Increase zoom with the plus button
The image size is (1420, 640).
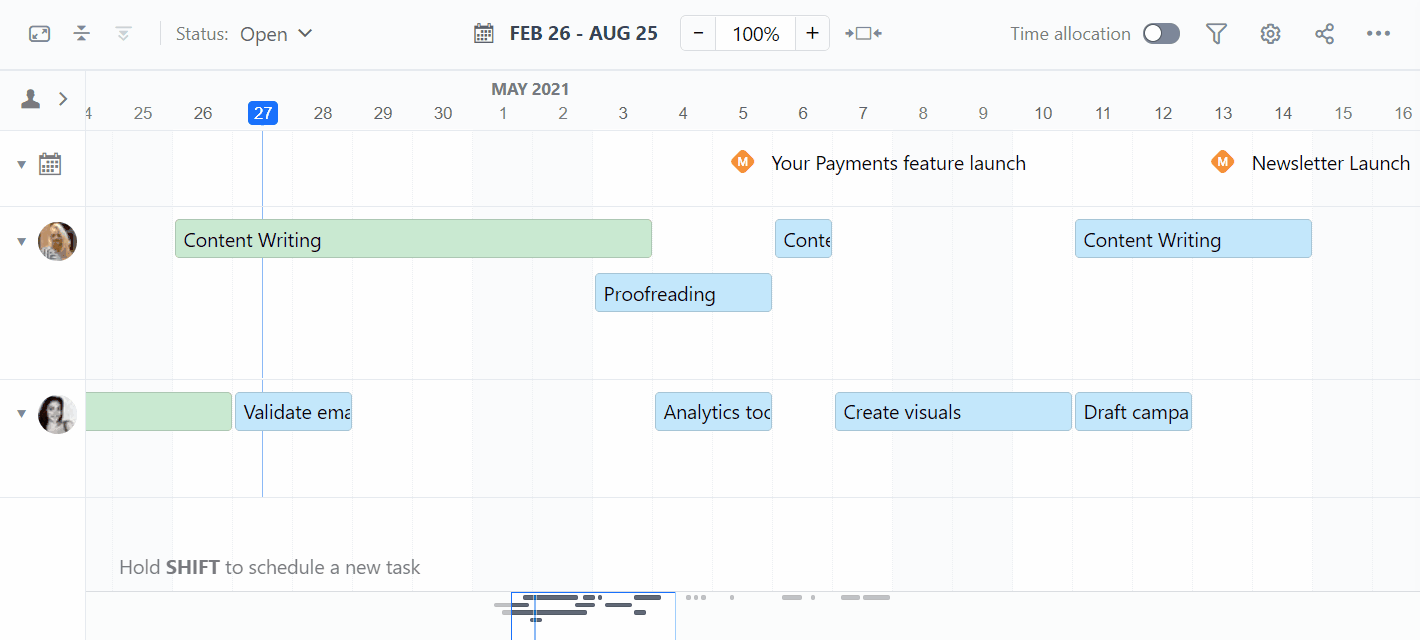pos(812,34)
